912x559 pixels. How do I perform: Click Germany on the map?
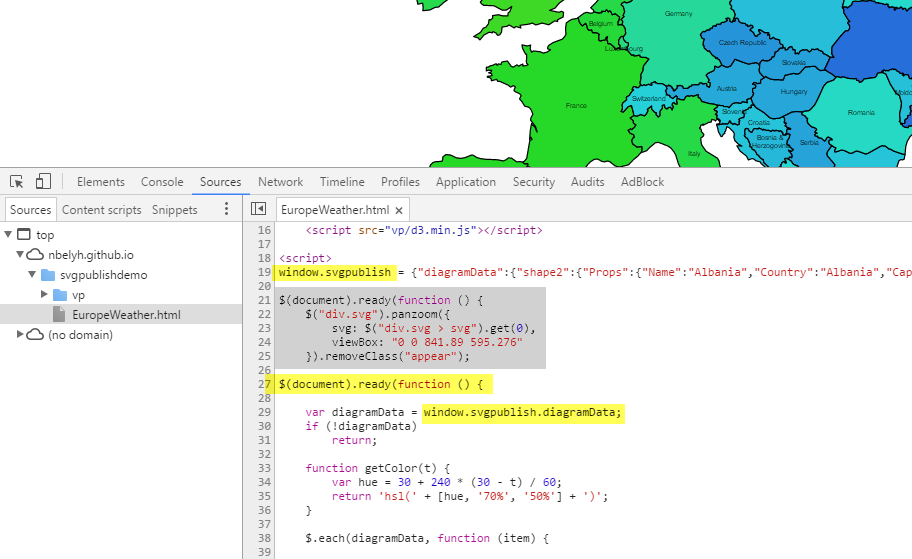[x=678, y=13]
